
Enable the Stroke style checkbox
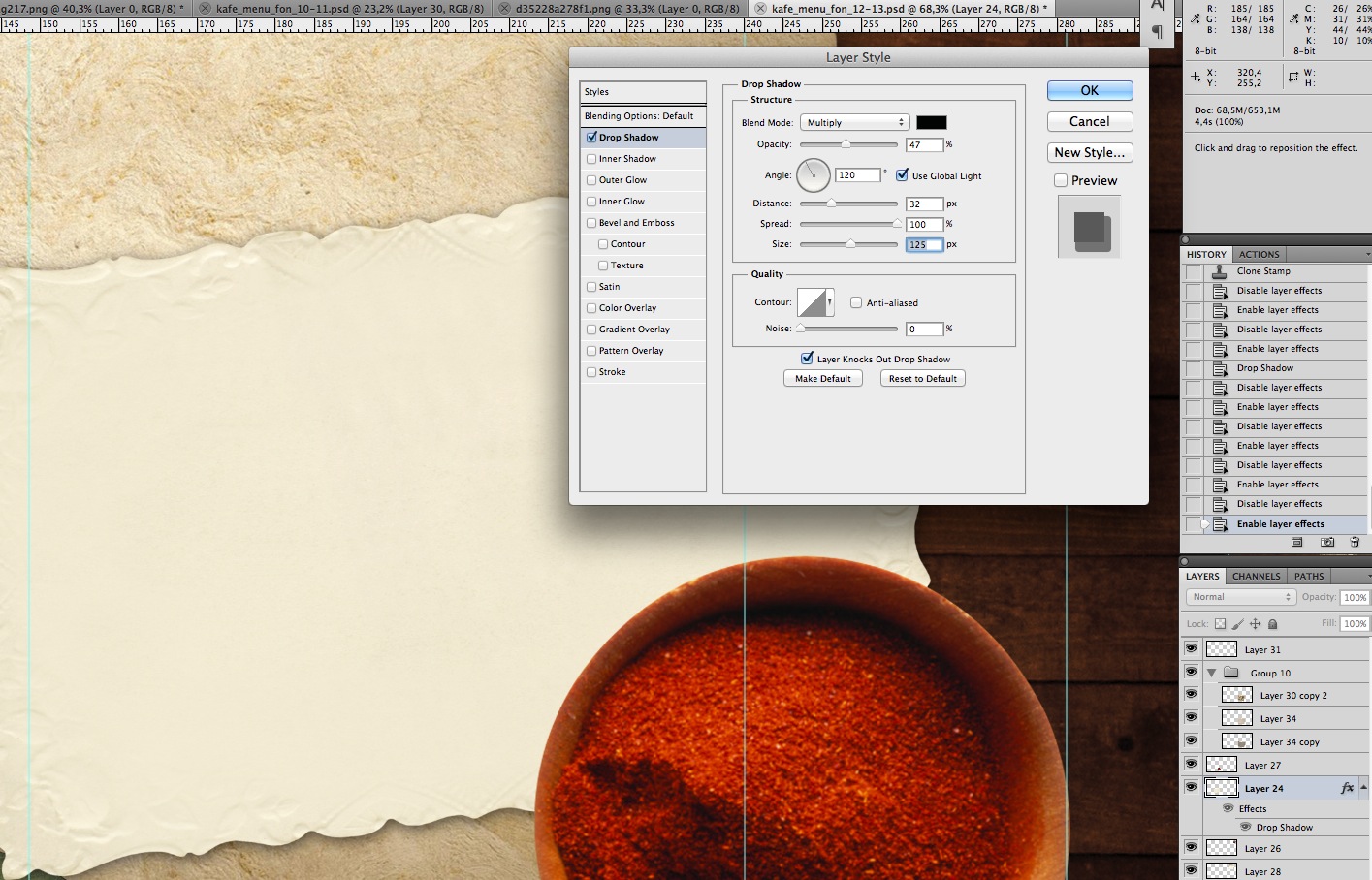click(x=591, y=372)
